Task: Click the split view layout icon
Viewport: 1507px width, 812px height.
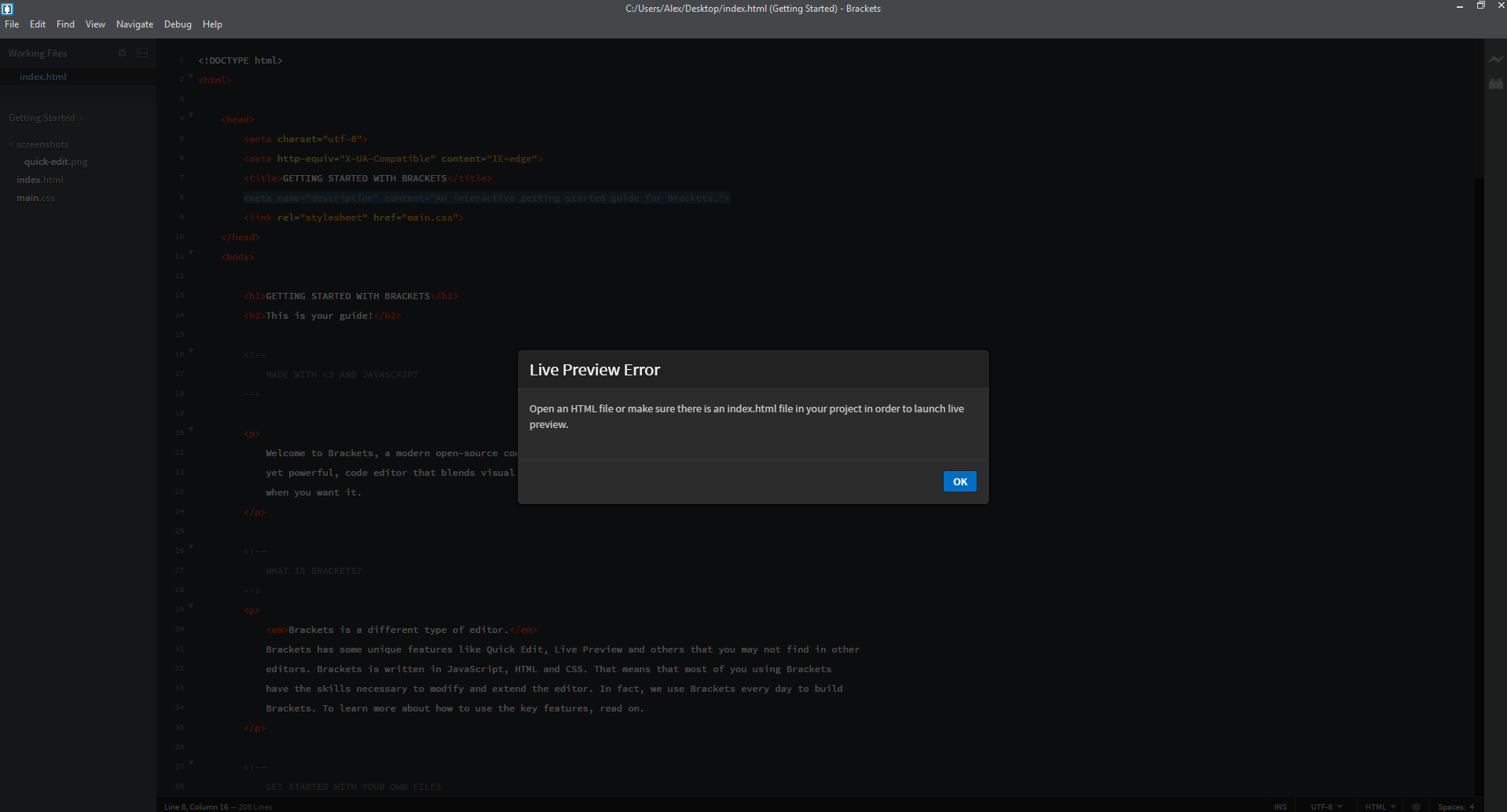Action: click(x=142, y=53)
